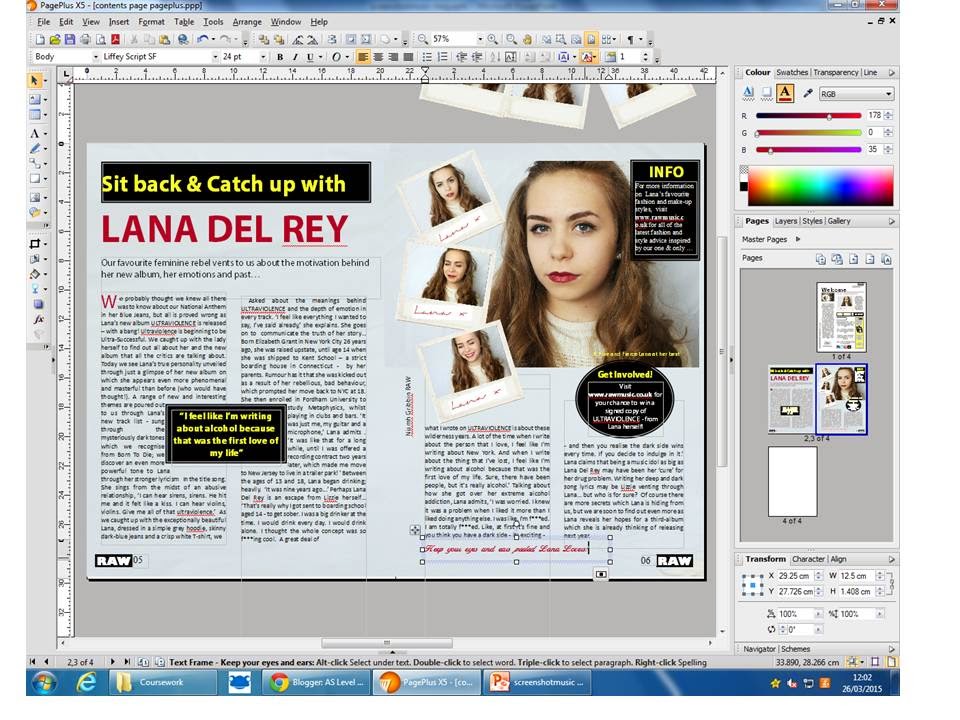
Task: Open the text colour arrow on formatting toolbar
Action: pyautogui.click(x=594, y=57)
